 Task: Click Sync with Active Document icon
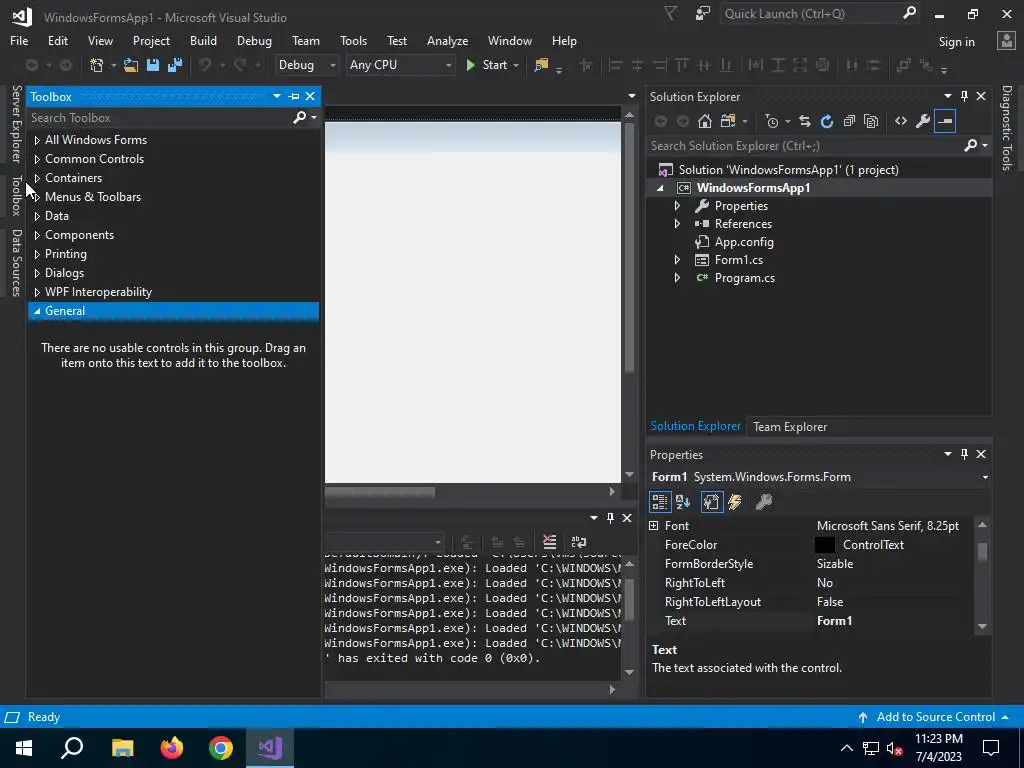805,121
